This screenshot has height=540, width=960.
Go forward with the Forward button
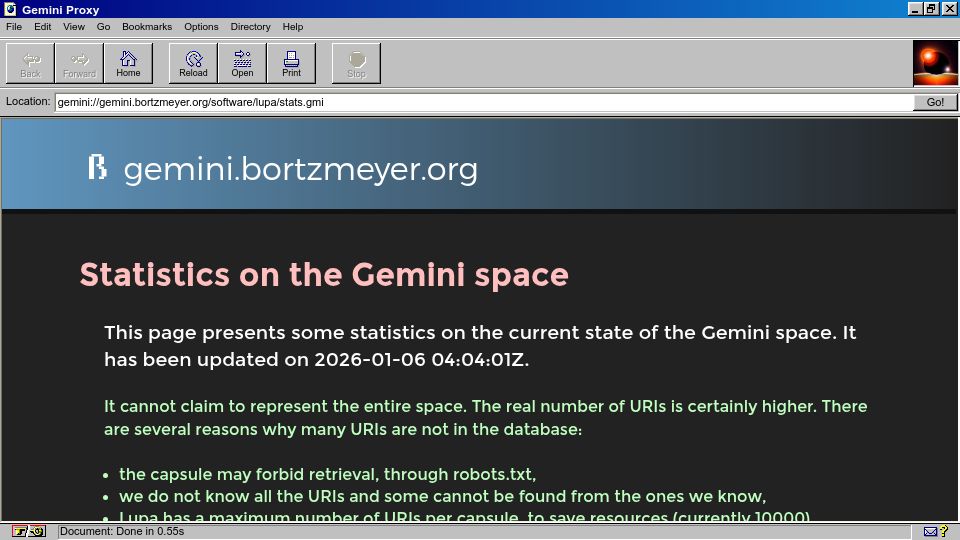[80, 63]
